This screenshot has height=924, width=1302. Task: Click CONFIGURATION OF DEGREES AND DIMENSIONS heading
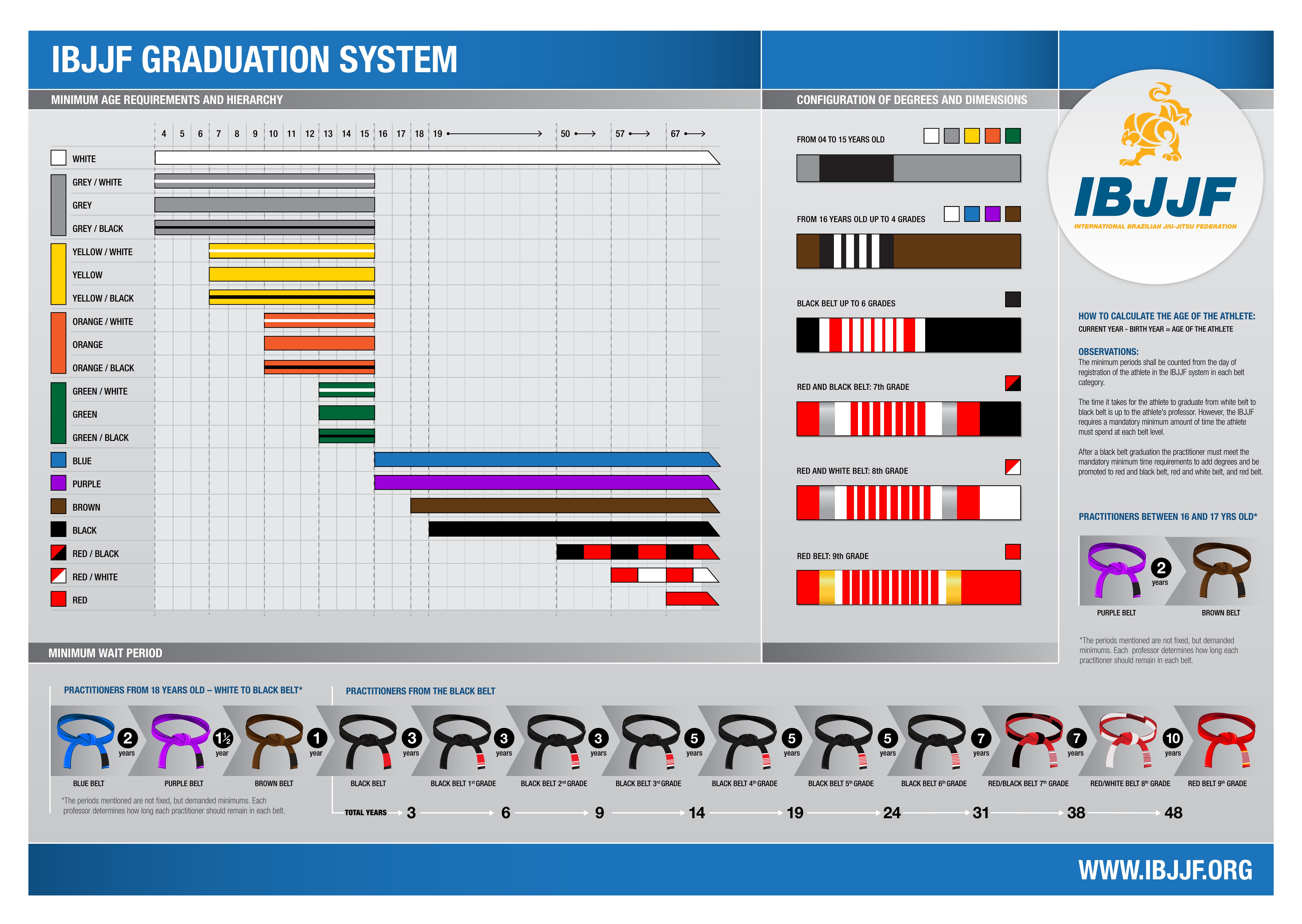[912, 100]
